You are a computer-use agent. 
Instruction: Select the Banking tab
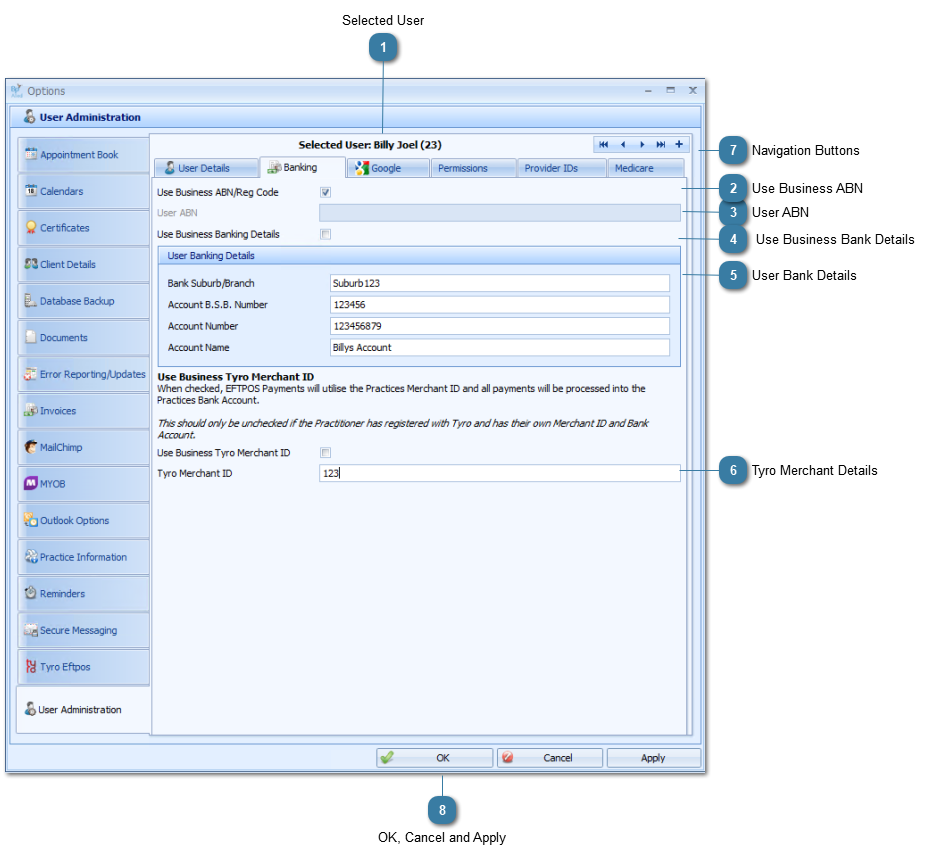[302, 167]
